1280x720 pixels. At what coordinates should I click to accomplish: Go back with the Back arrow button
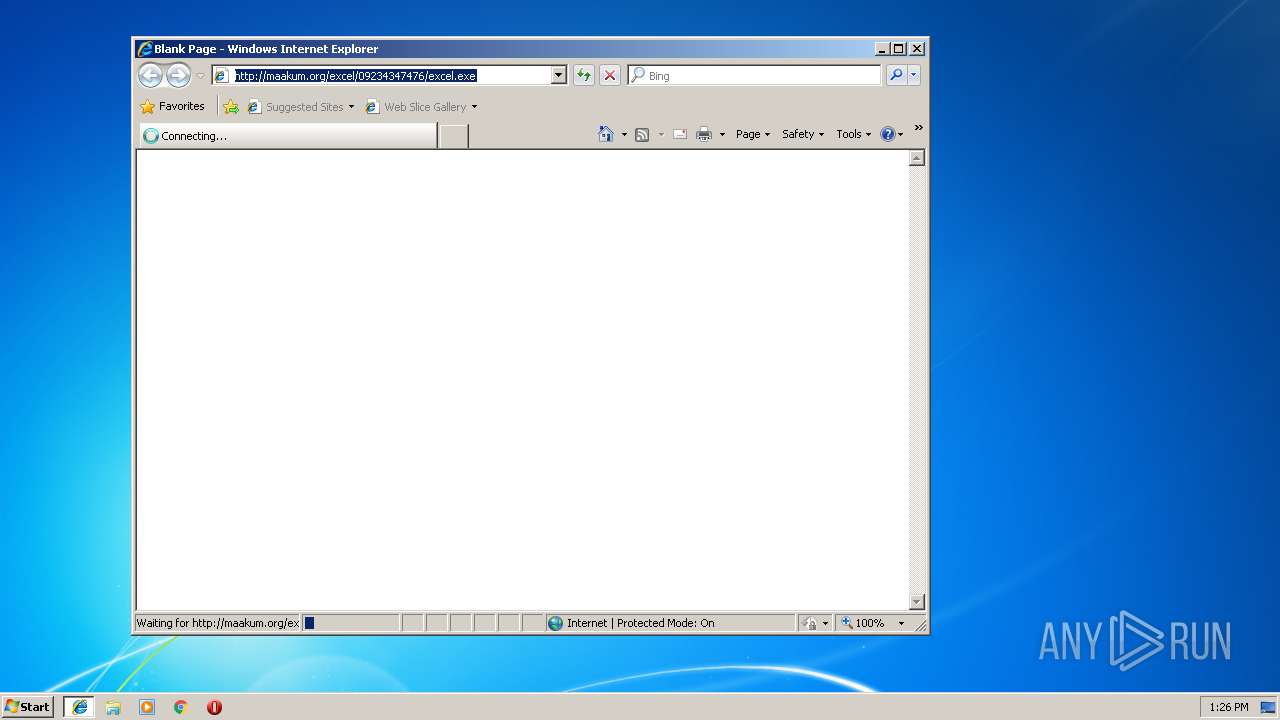pyautogui.click(x=150, y=75)
